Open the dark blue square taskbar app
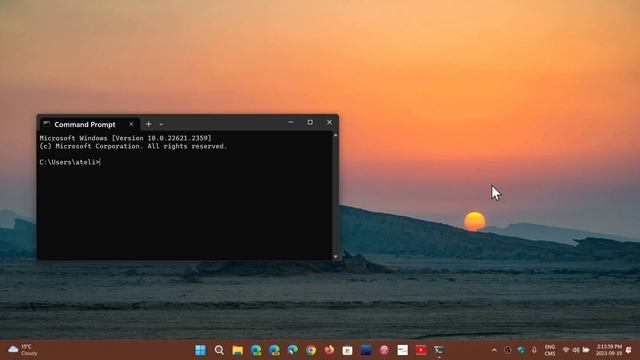This screenshot has width=640, height=360. pyautogui.click(x=366, y=350)
